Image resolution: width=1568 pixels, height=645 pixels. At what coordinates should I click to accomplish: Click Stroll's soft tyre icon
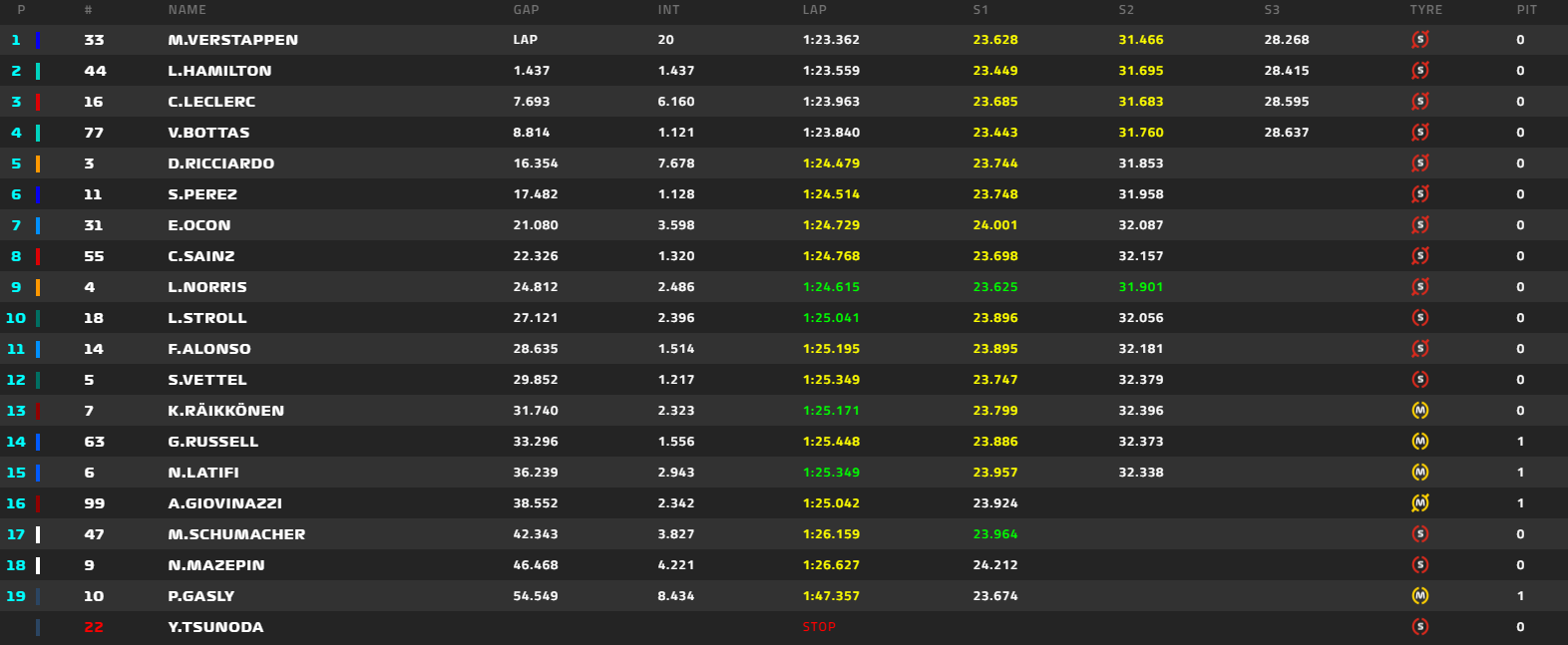(x=1420, y=318)
